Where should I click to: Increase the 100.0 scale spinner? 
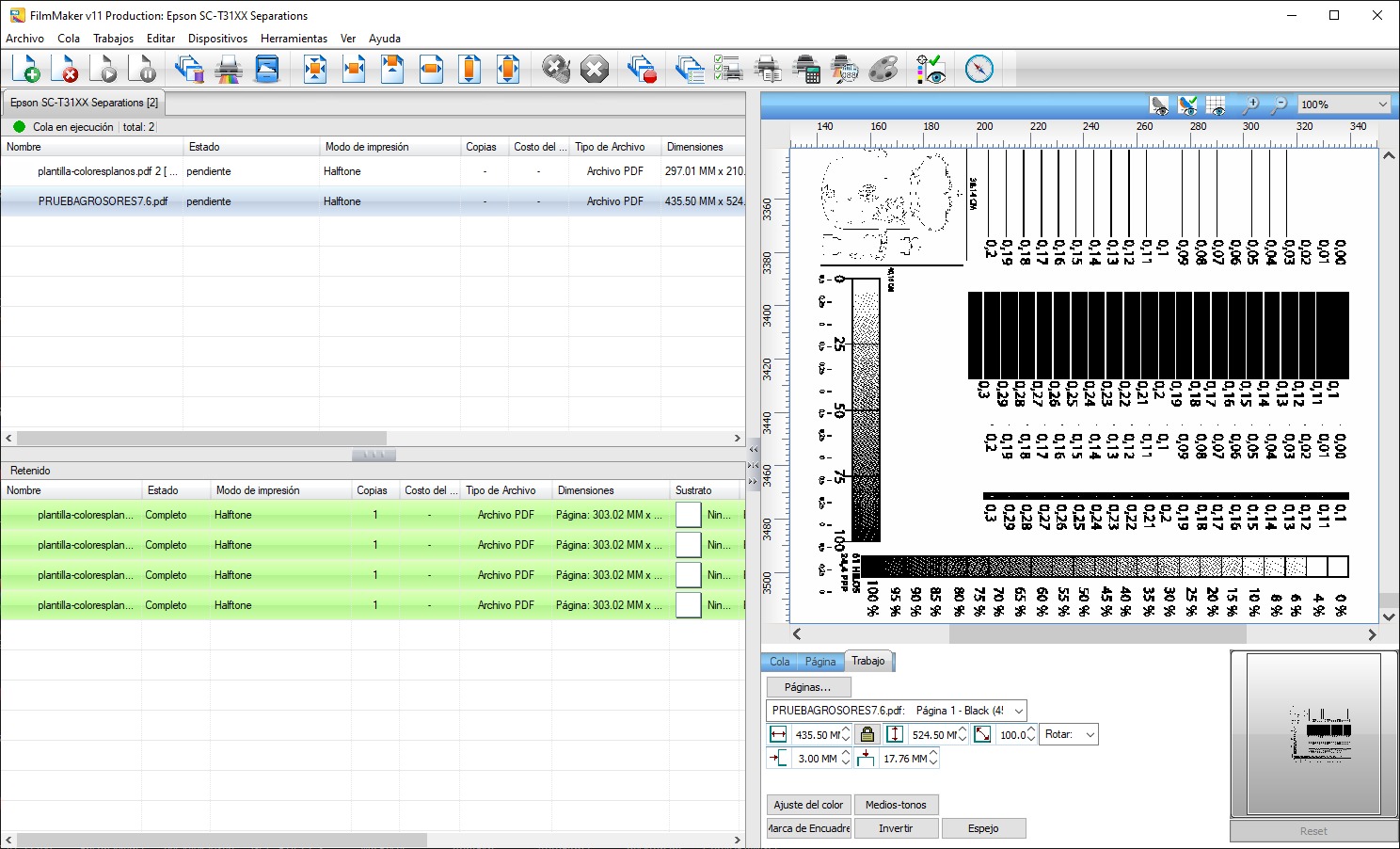pyautogui.click(x=1031, y=730)
